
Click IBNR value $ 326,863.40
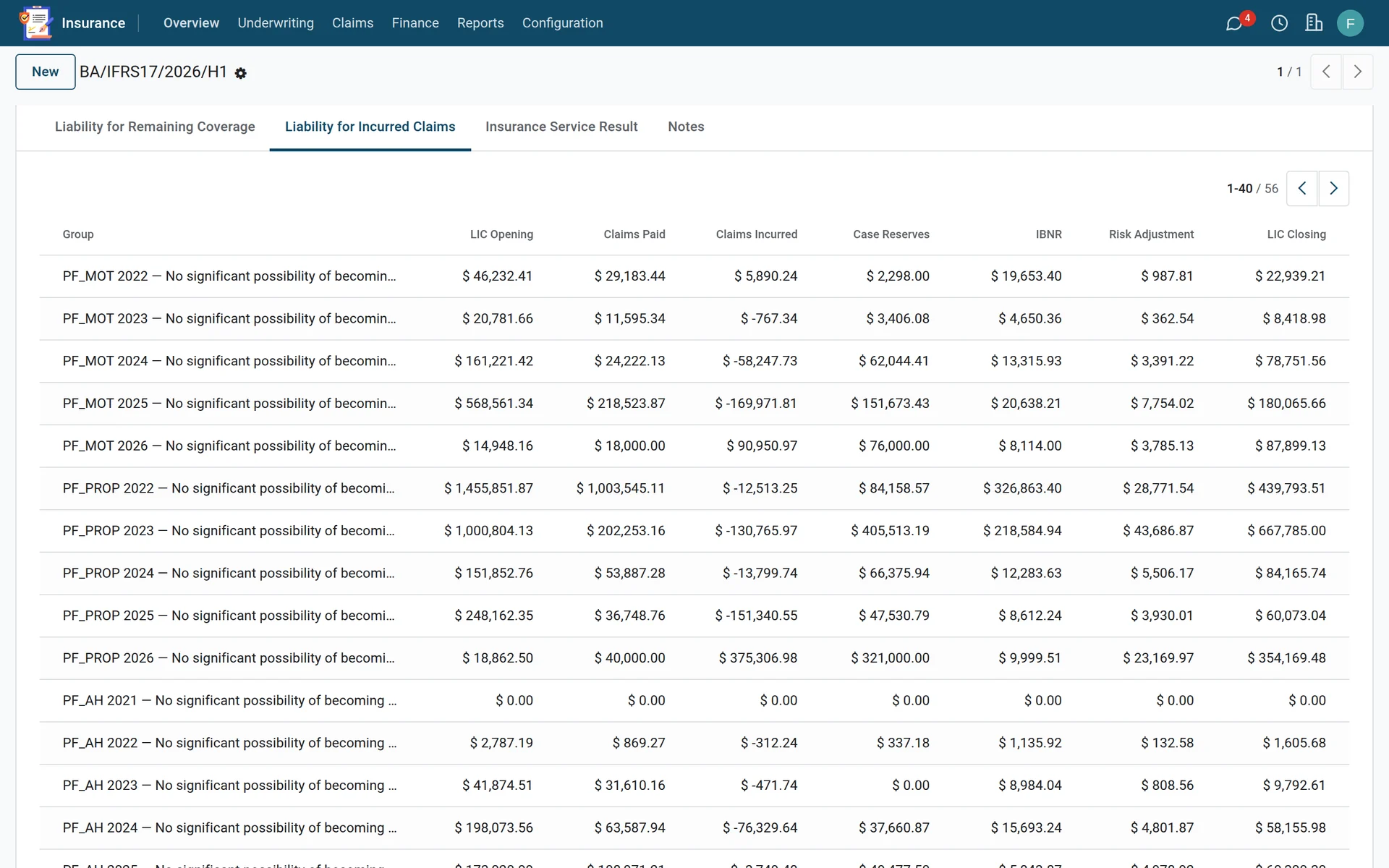(x=1022, y=488)
